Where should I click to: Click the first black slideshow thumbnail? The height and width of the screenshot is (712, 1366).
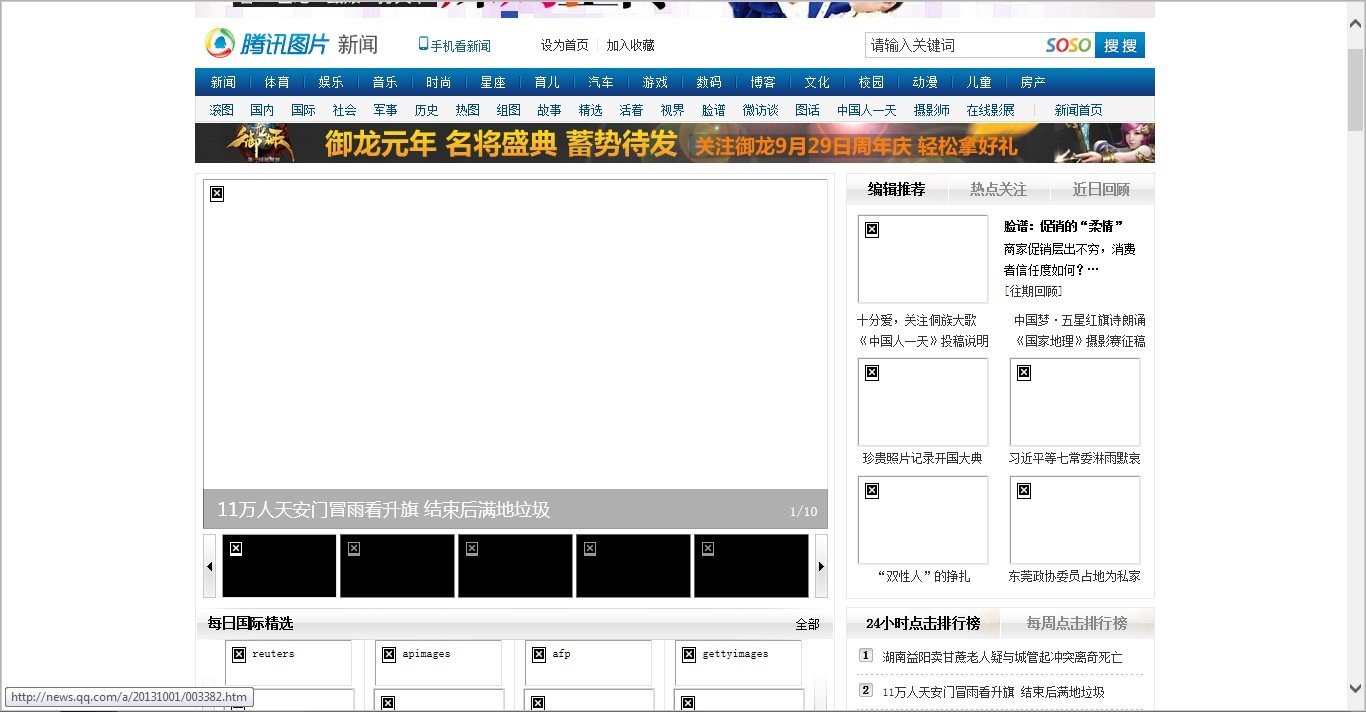[x=279, y=566]
